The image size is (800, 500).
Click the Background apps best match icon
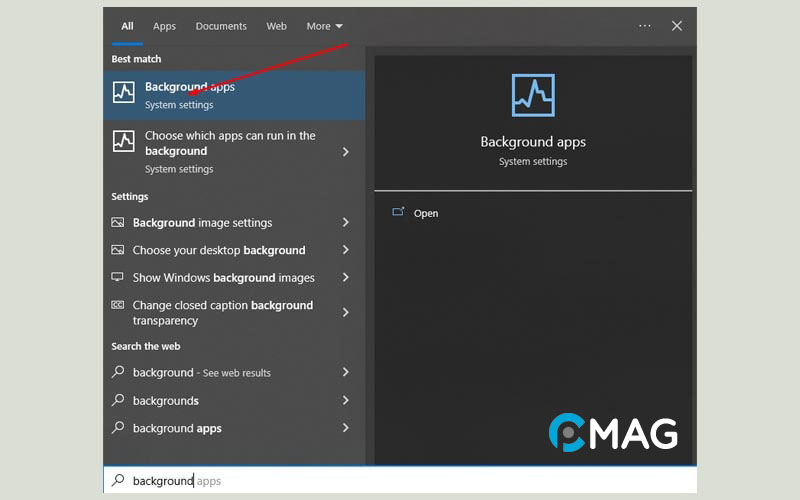(123, 94)
